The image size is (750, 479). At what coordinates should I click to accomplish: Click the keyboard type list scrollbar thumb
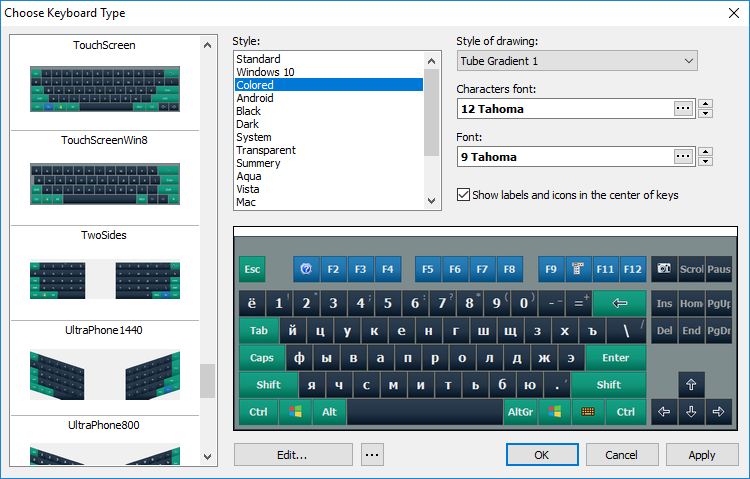(207, 381)
